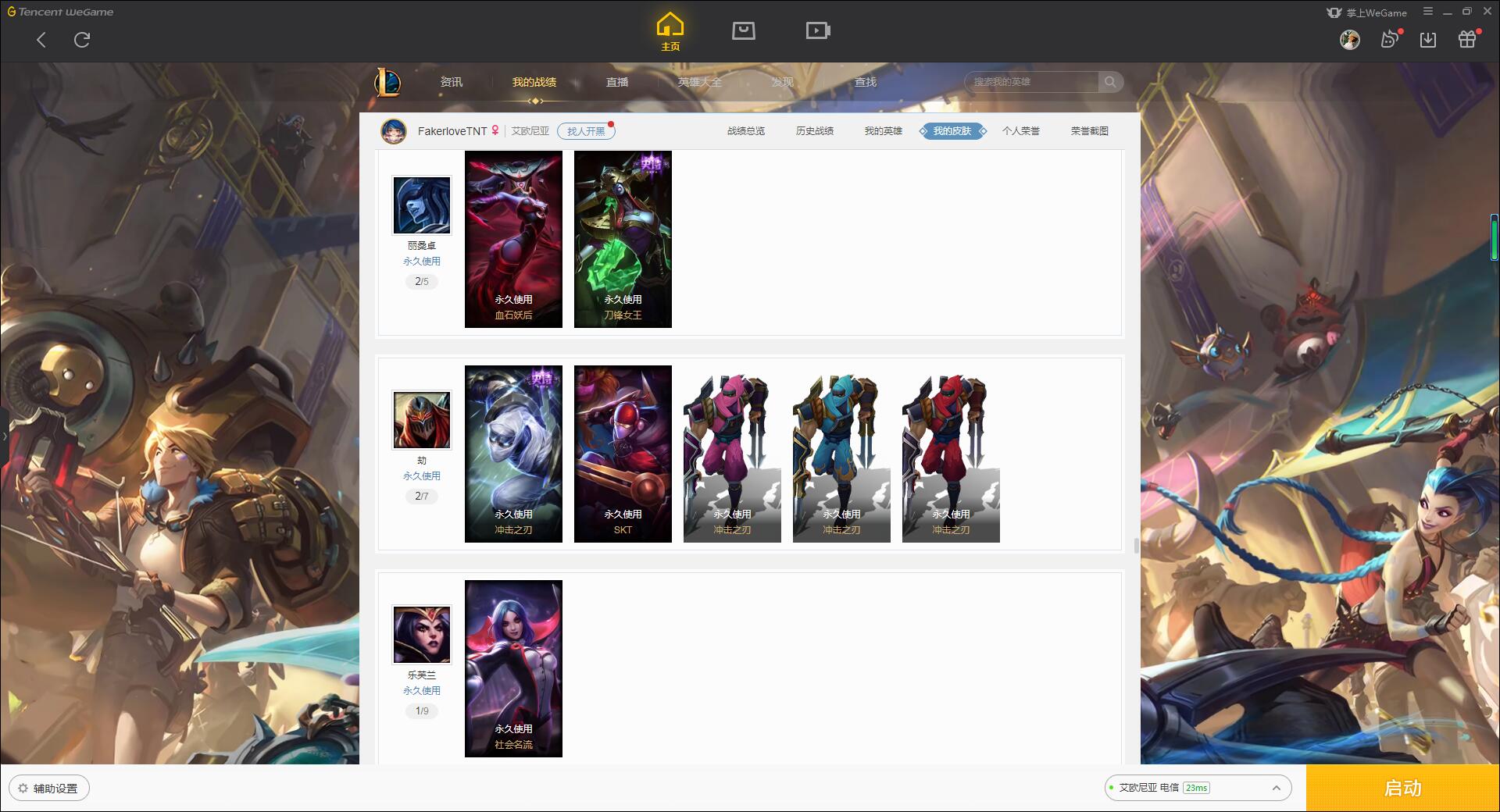Refresh the page with reload icon
The height and width of the screenshot is (812, 1500).
82,40
